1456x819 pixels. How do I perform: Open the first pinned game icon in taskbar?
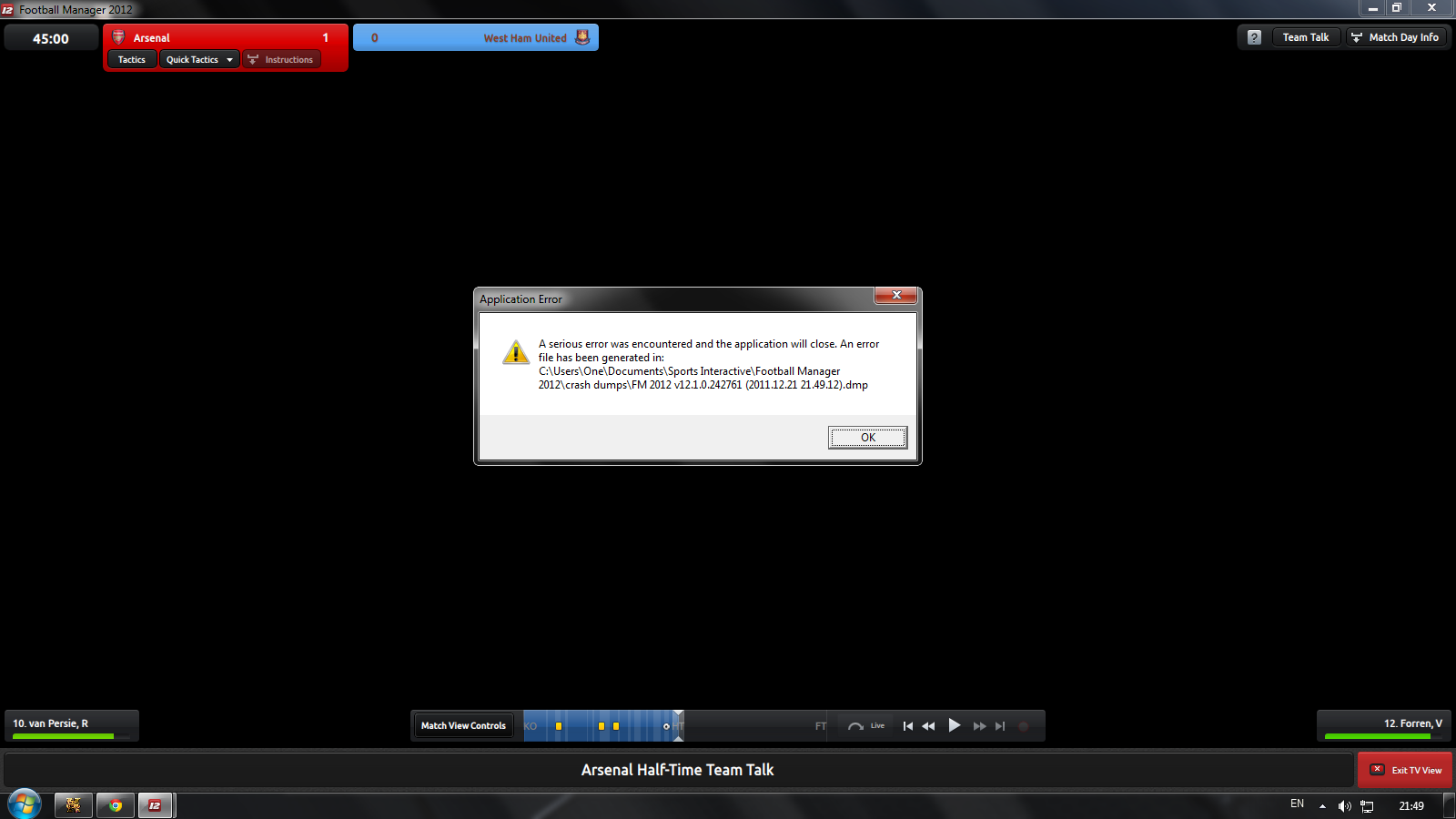coord(74,805)
